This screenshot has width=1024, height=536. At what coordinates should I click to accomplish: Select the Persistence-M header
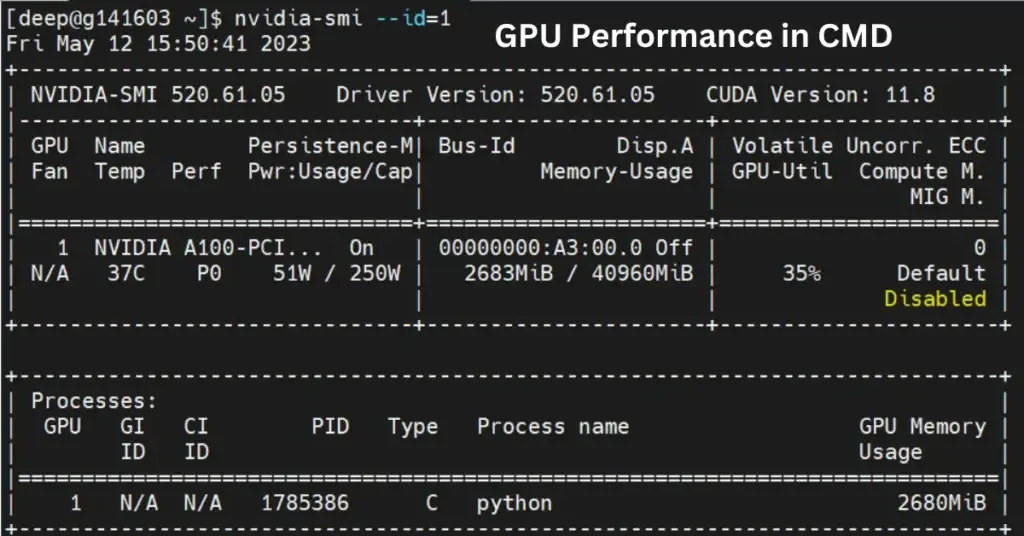coord(330,146)
